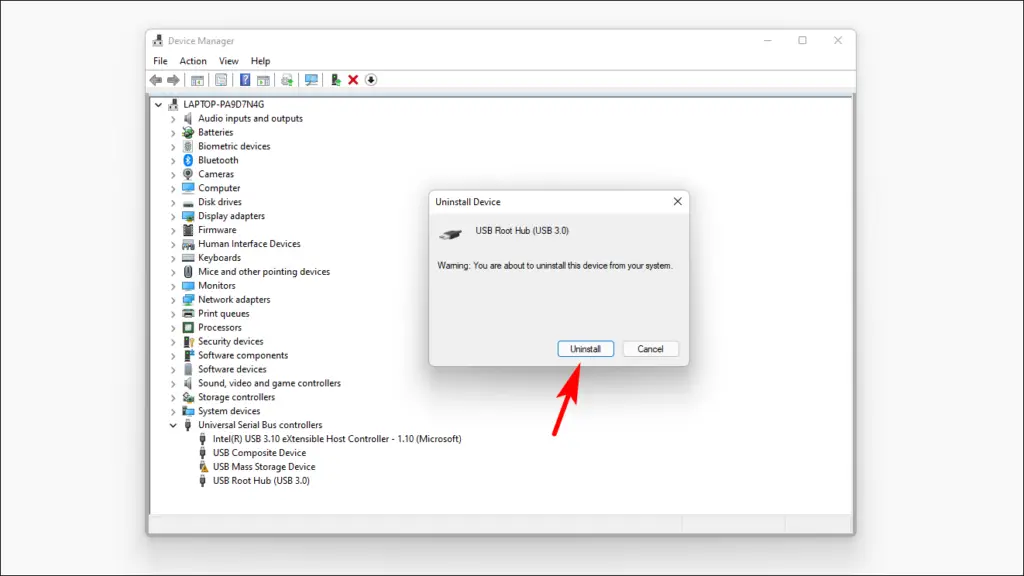Confirm with the Uninstall button
Screen dimensions: 1024x576
586,349
